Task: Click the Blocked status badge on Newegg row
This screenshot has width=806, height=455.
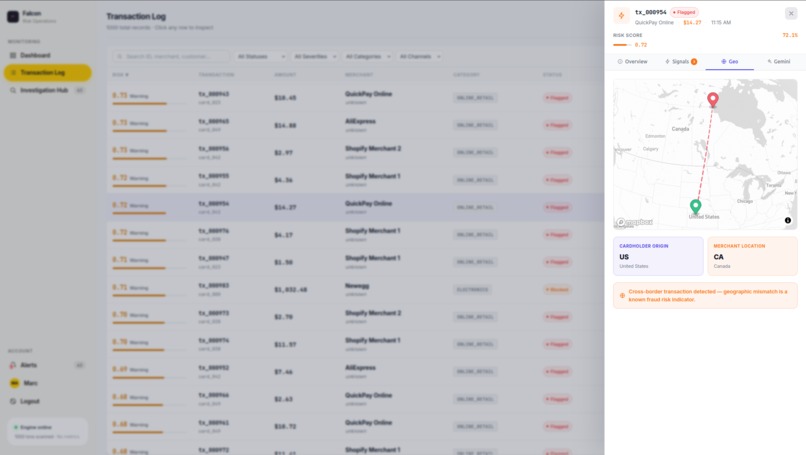Action: (557, 289)
